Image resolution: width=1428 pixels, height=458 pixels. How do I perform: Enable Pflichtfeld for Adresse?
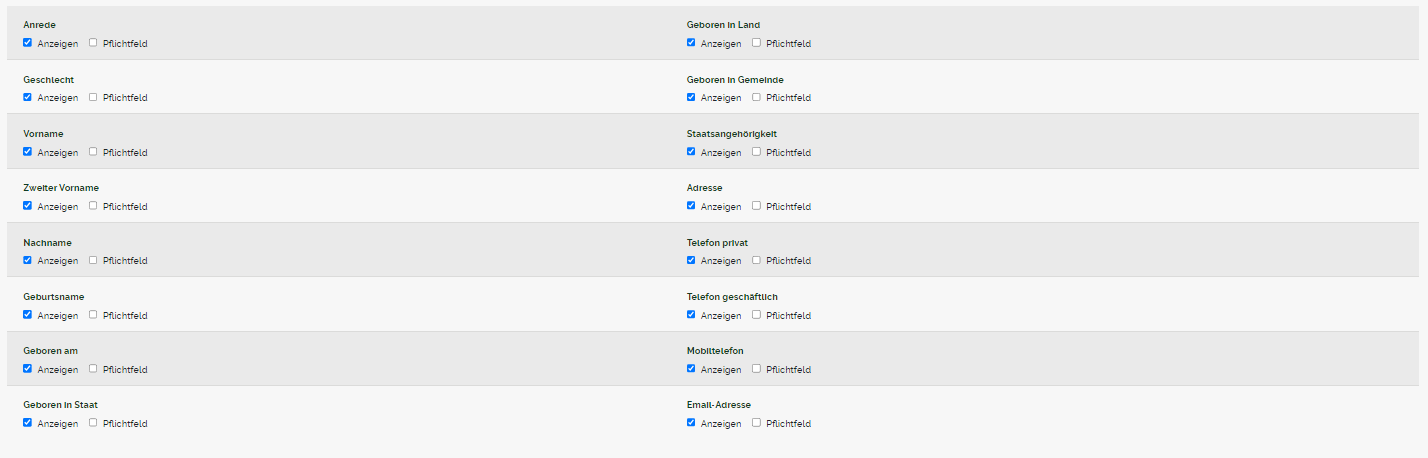757,206
